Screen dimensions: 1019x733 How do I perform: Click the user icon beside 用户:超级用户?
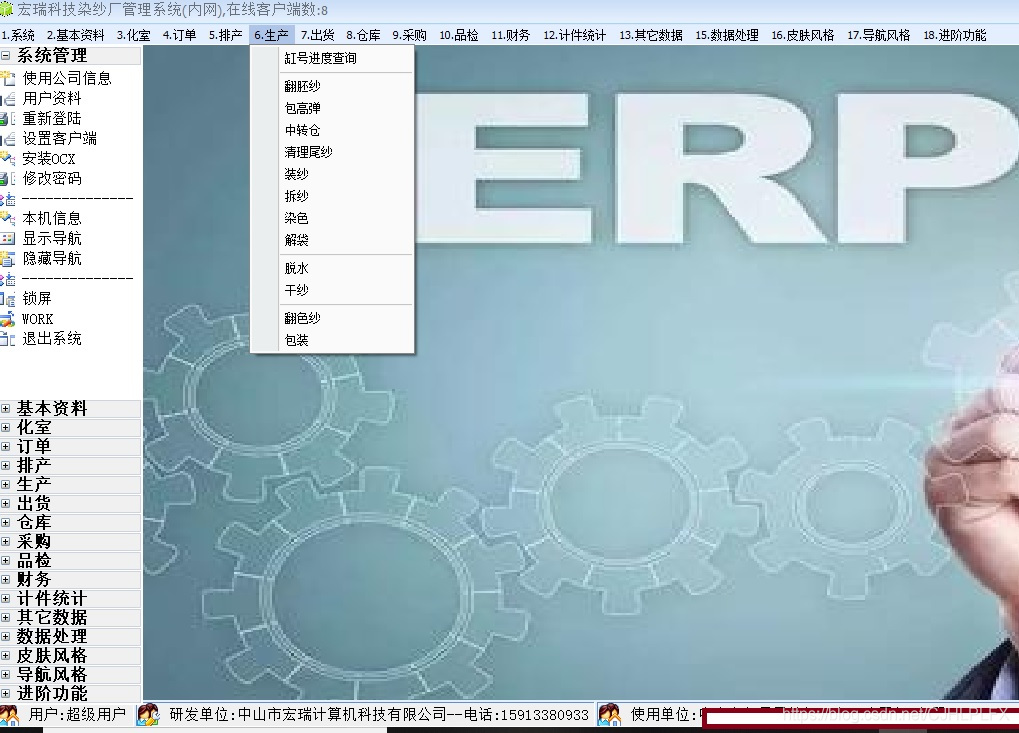coord(9,715)
